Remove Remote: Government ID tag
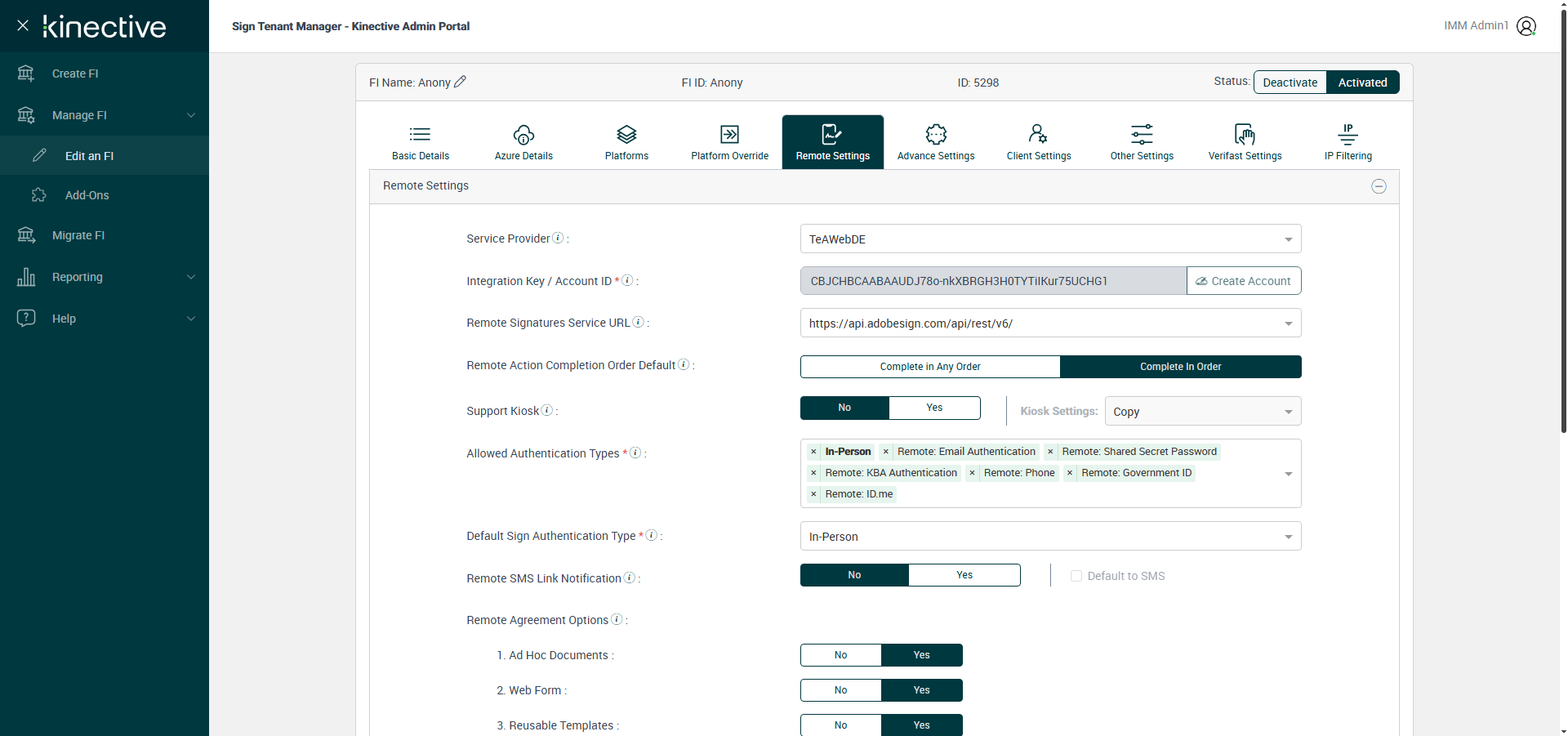Viewport: 1568px width, 736px height. coord(1070,473)
